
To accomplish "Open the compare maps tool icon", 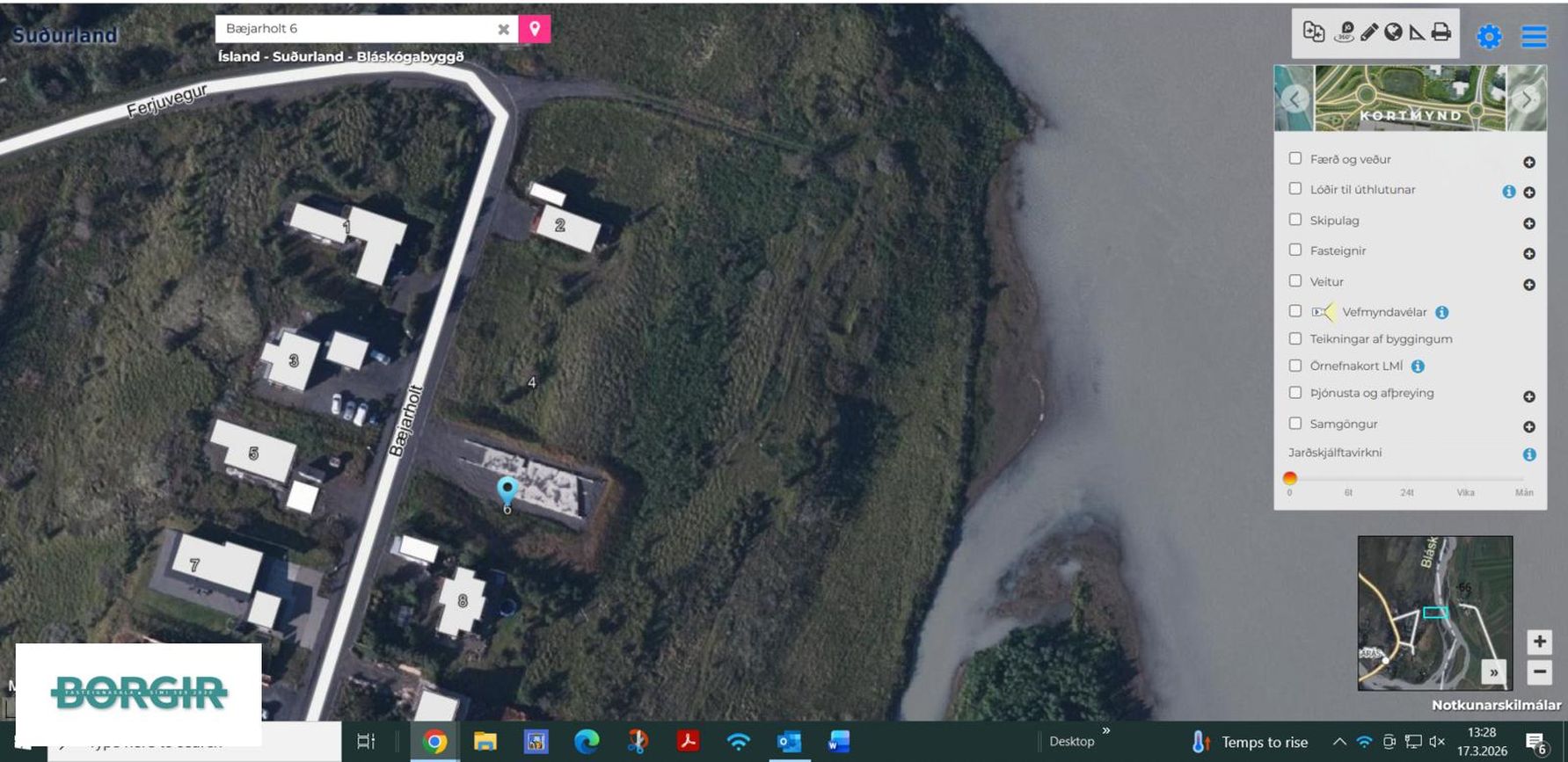I will point(1314,33).
